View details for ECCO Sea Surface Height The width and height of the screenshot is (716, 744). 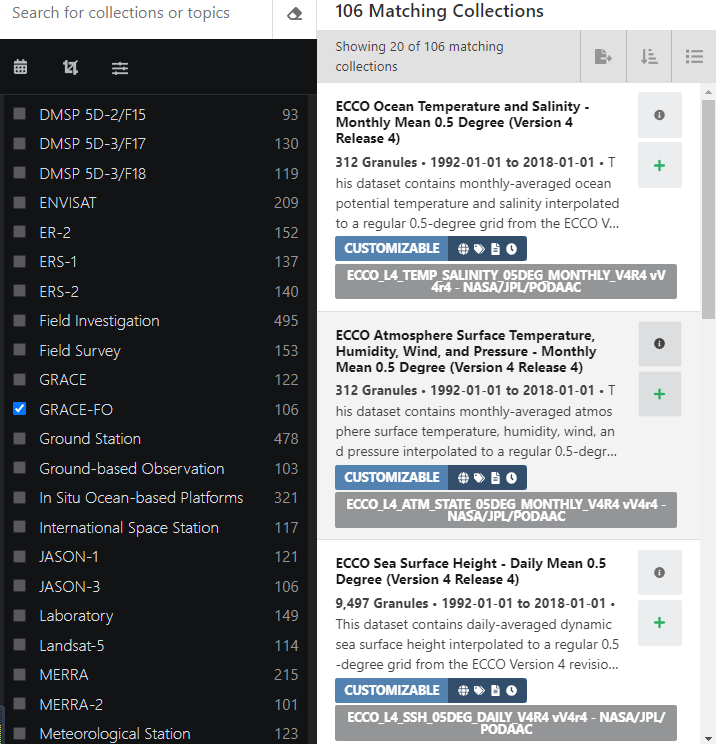point(660,572)
